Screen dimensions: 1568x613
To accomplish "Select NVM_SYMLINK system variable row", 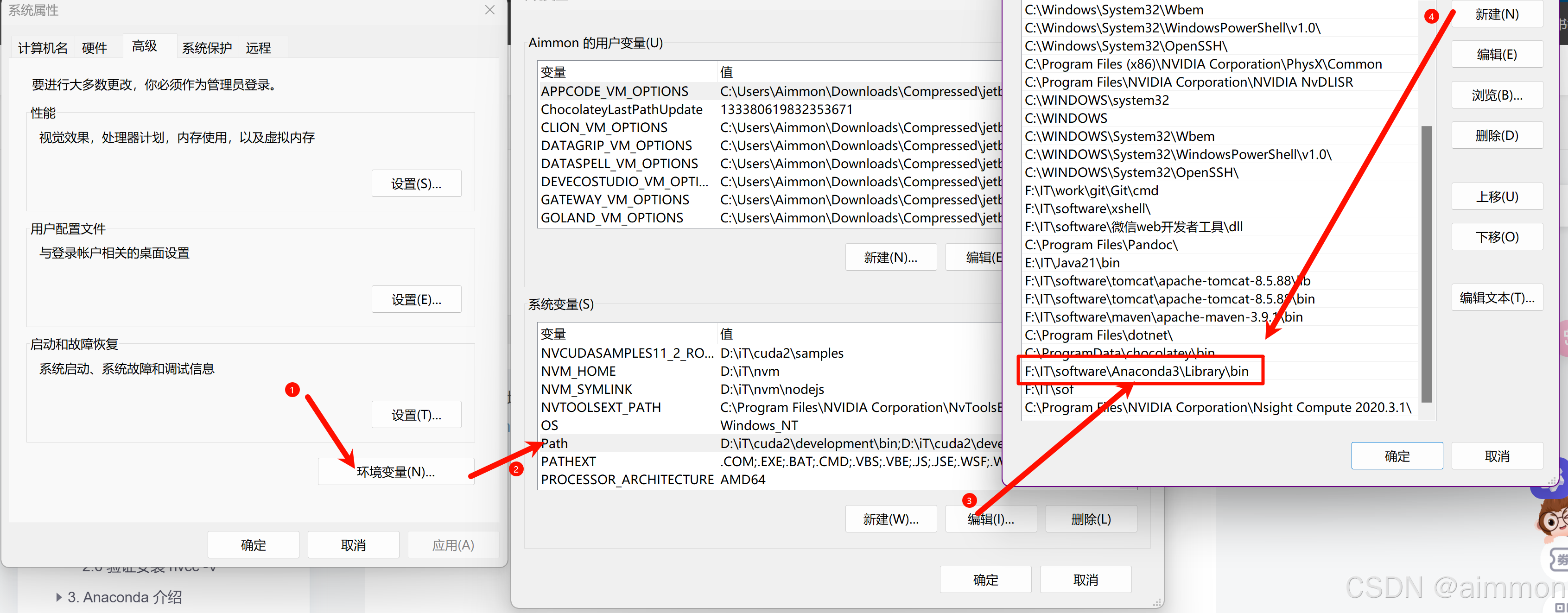I will click(770, 390).
